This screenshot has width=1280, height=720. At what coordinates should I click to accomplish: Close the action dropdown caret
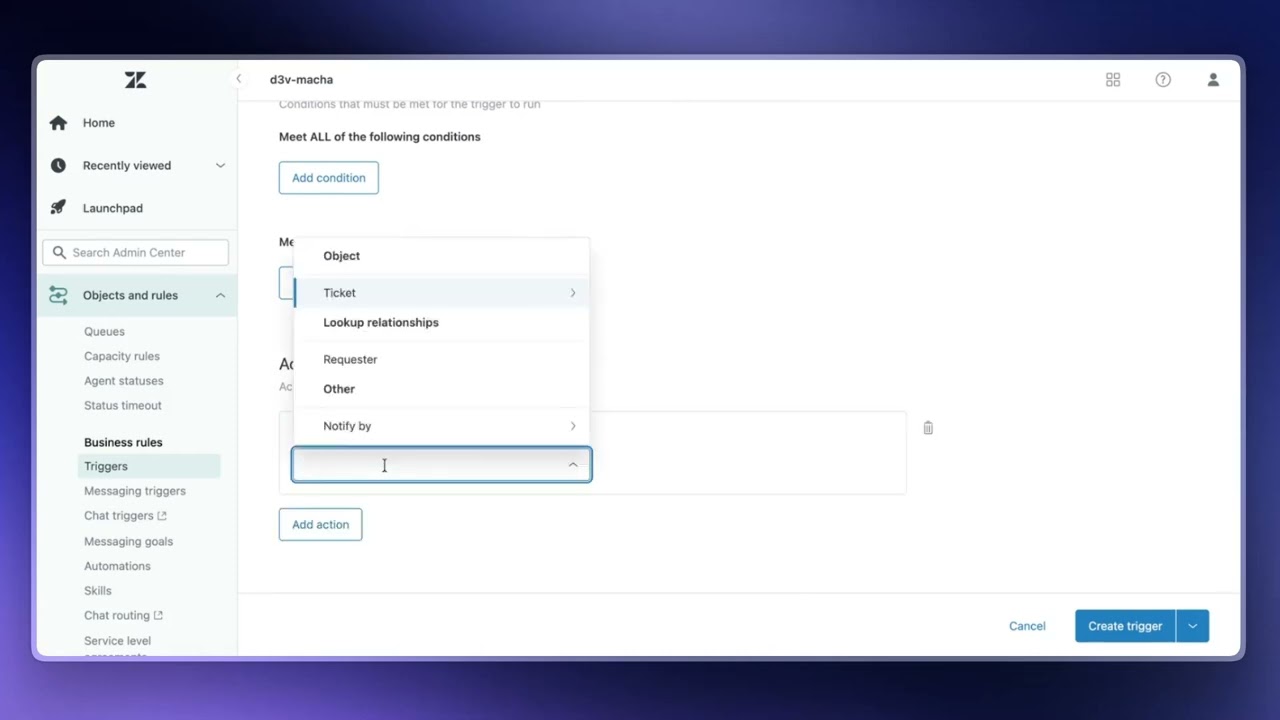[573, 465]
